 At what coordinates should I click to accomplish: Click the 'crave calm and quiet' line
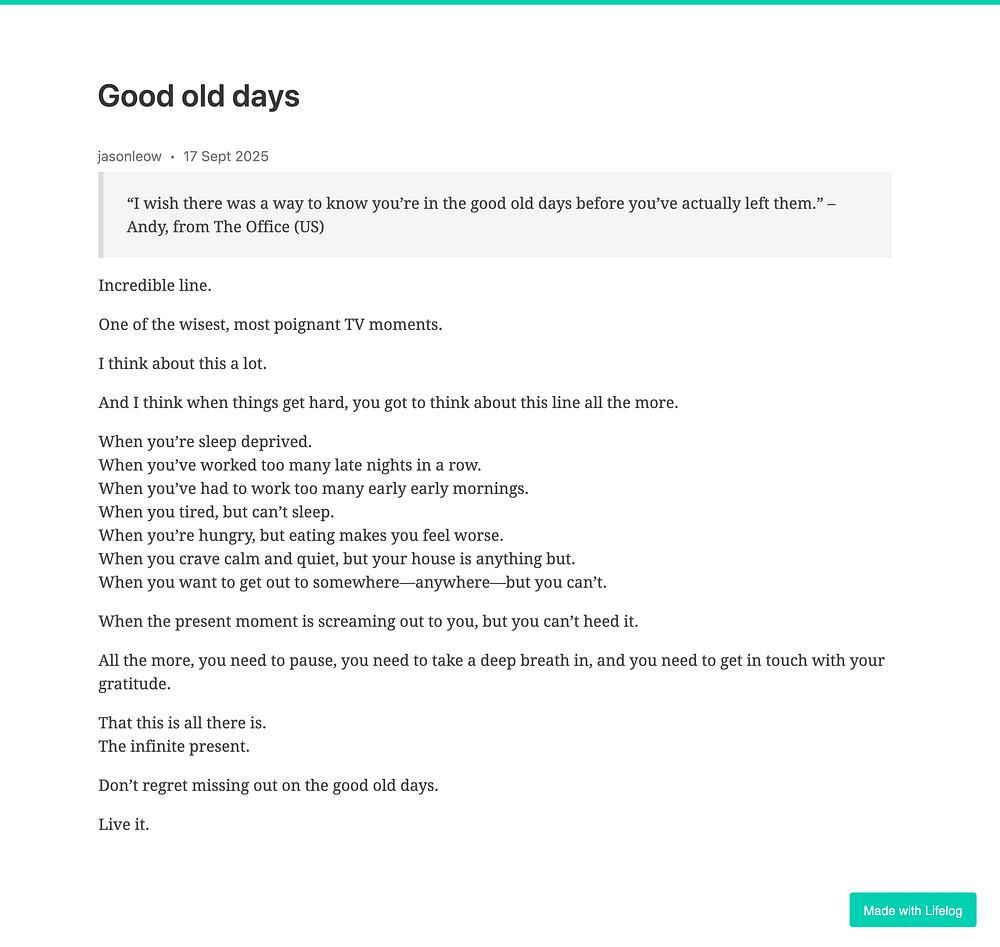[x=337, y=559]
